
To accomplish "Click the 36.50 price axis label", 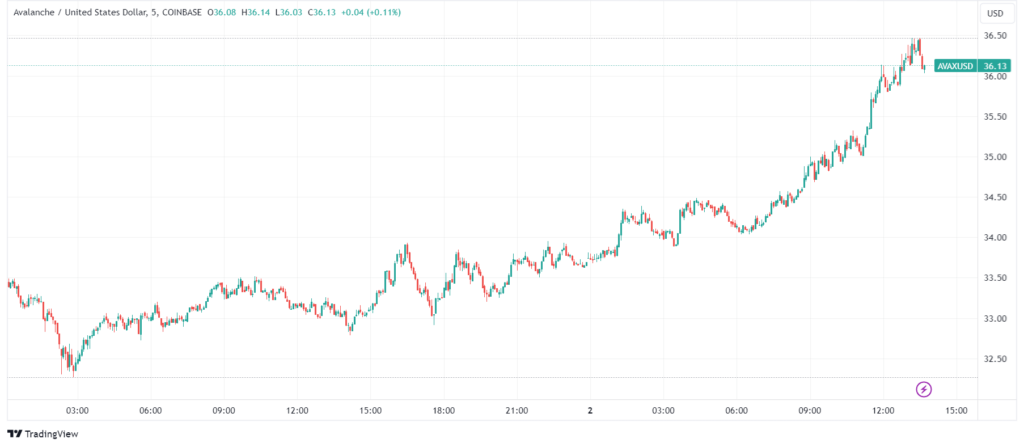I will [x=994, y=36].
